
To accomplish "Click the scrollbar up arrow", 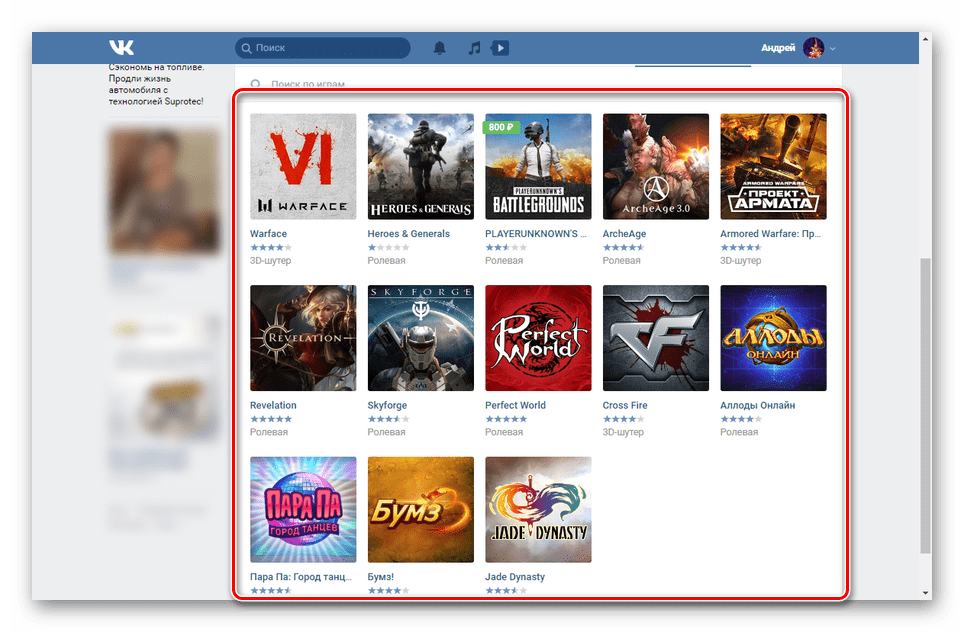I will point(925,39).
